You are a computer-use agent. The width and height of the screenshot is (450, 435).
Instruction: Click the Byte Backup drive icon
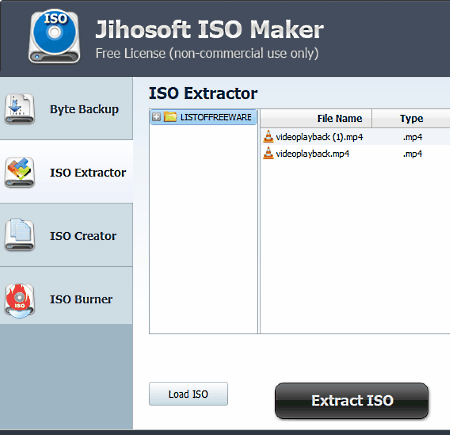[19, 109]
